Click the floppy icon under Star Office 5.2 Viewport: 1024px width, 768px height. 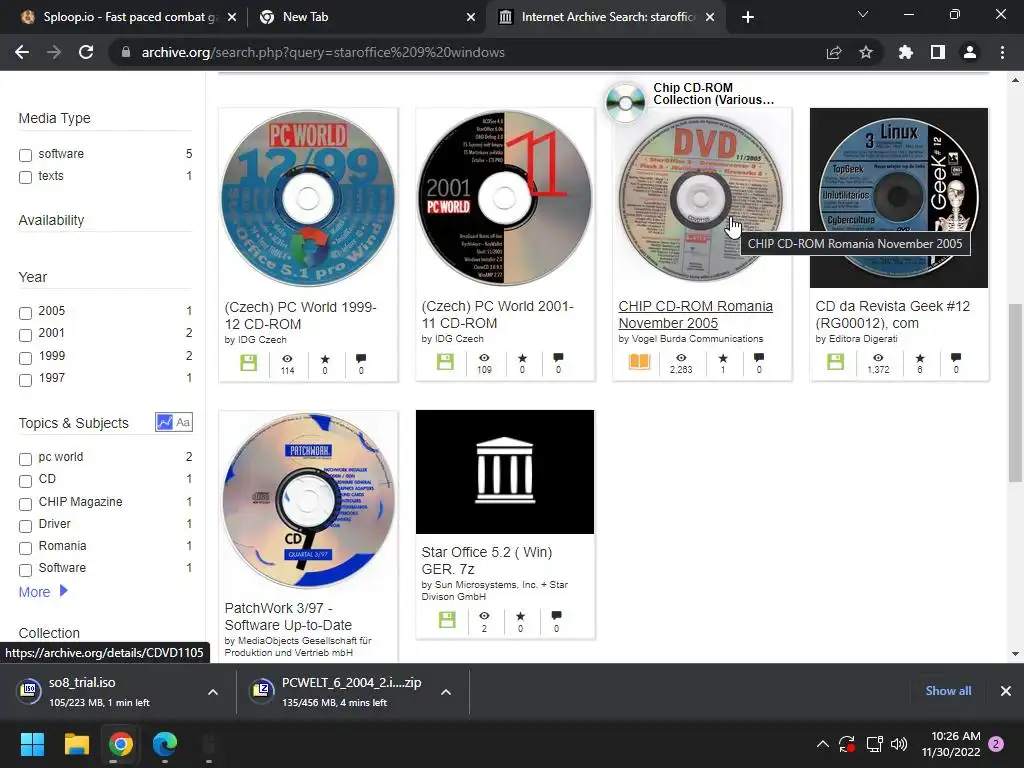[447, 620]
